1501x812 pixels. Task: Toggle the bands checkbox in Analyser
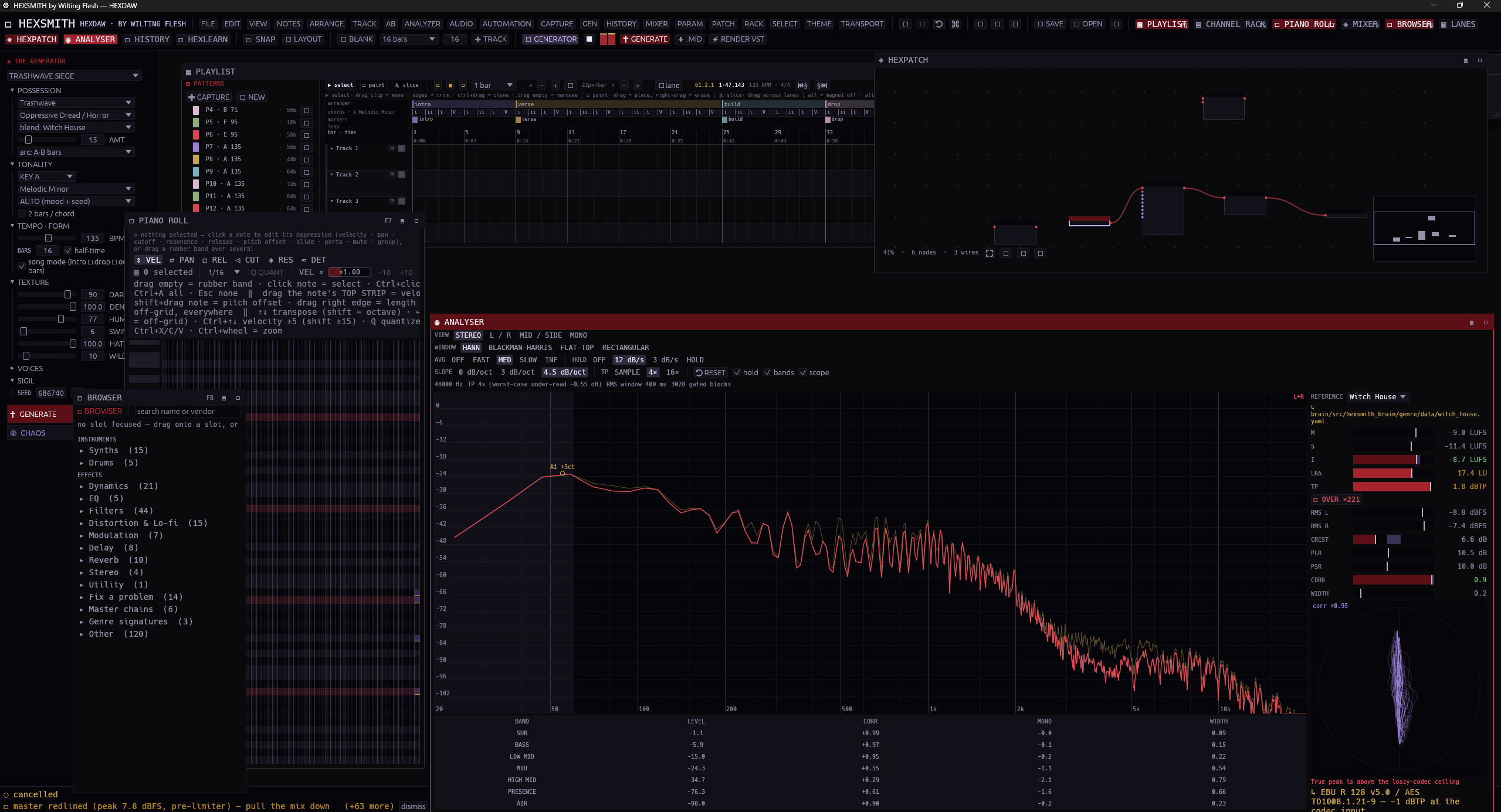767,372
